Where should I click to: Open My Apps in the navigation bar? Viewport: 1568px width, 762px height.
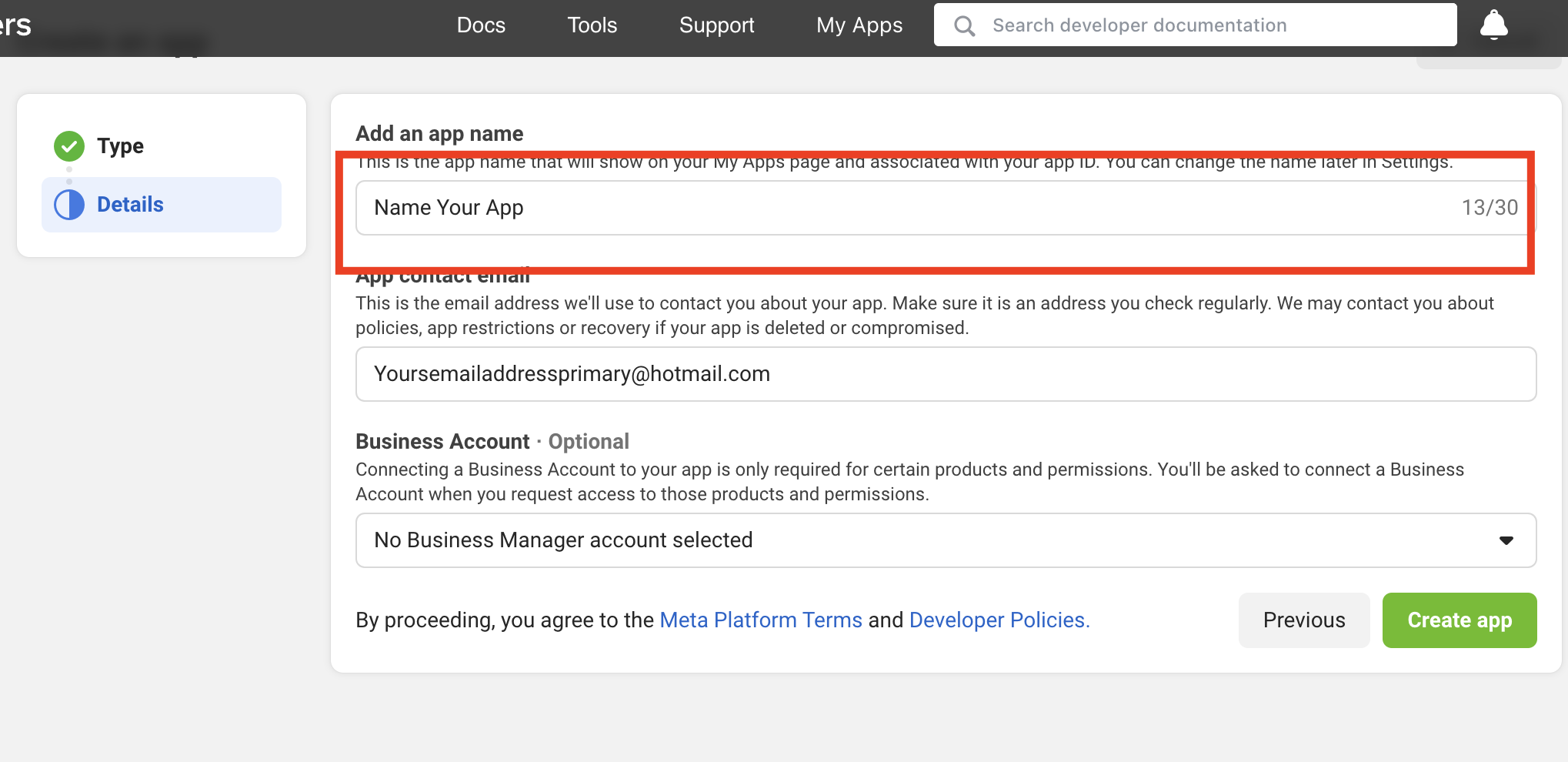click(859, 25)
